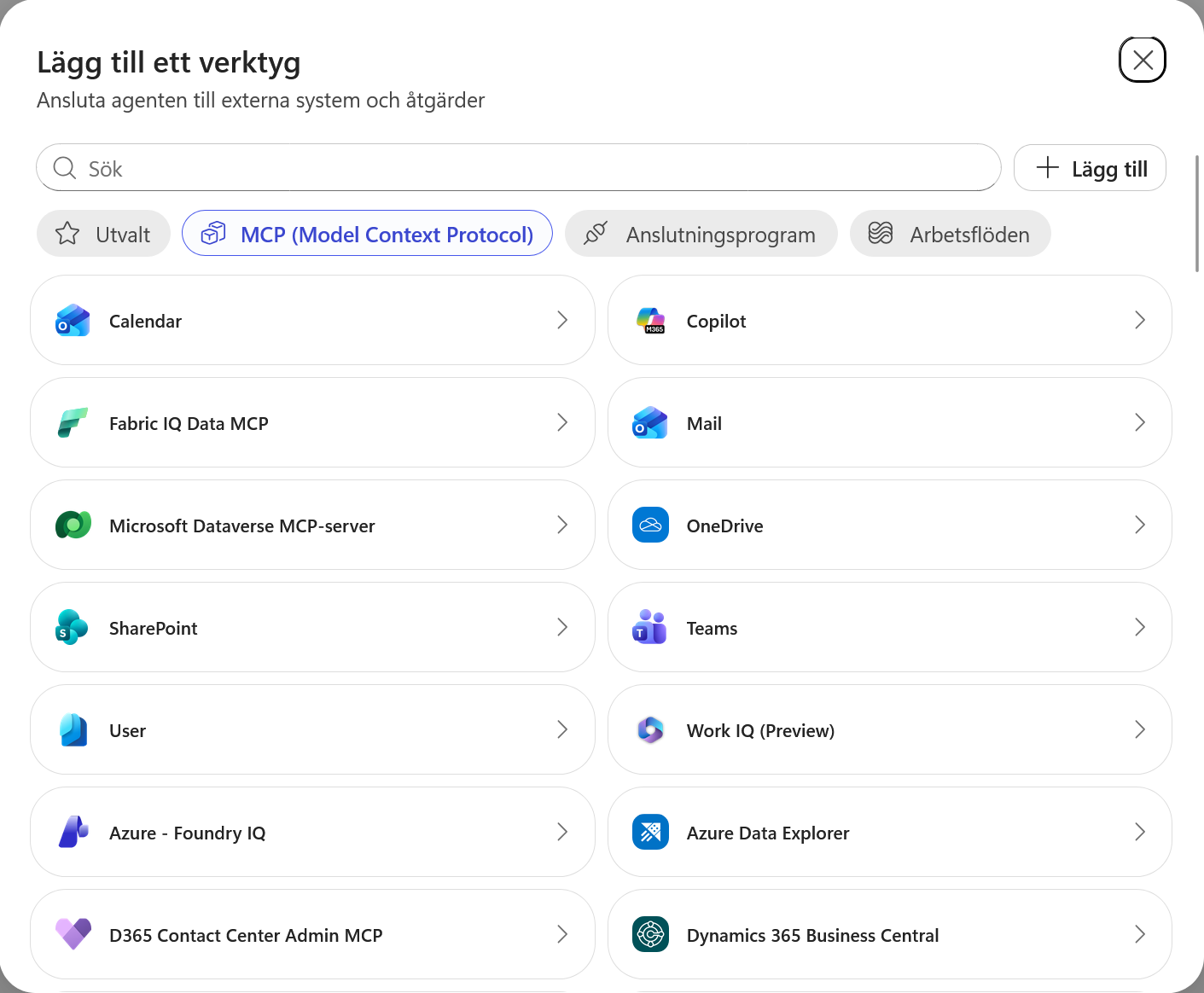Select the "D365 Contact Center Admin MCP" text

[246, 936]
